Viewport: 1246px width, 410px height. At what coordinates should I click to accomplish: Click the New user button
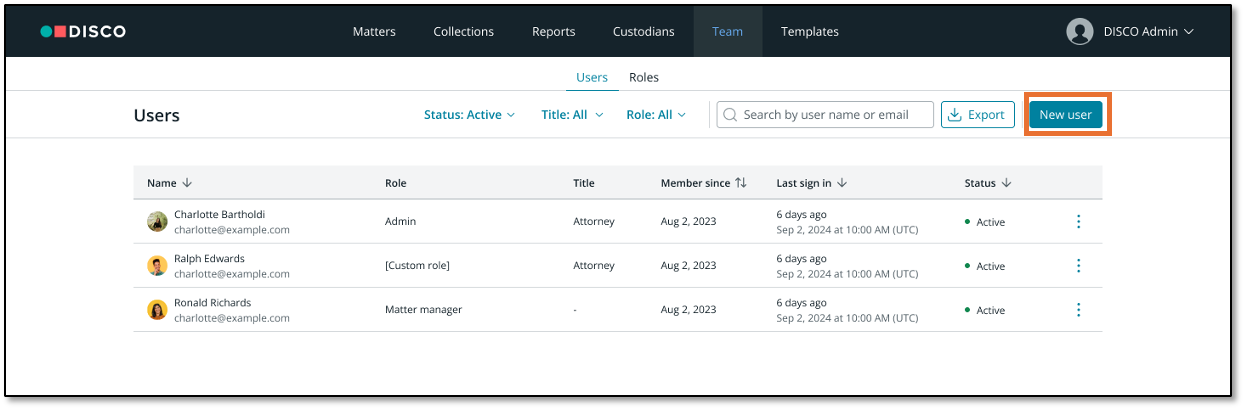1066,115
